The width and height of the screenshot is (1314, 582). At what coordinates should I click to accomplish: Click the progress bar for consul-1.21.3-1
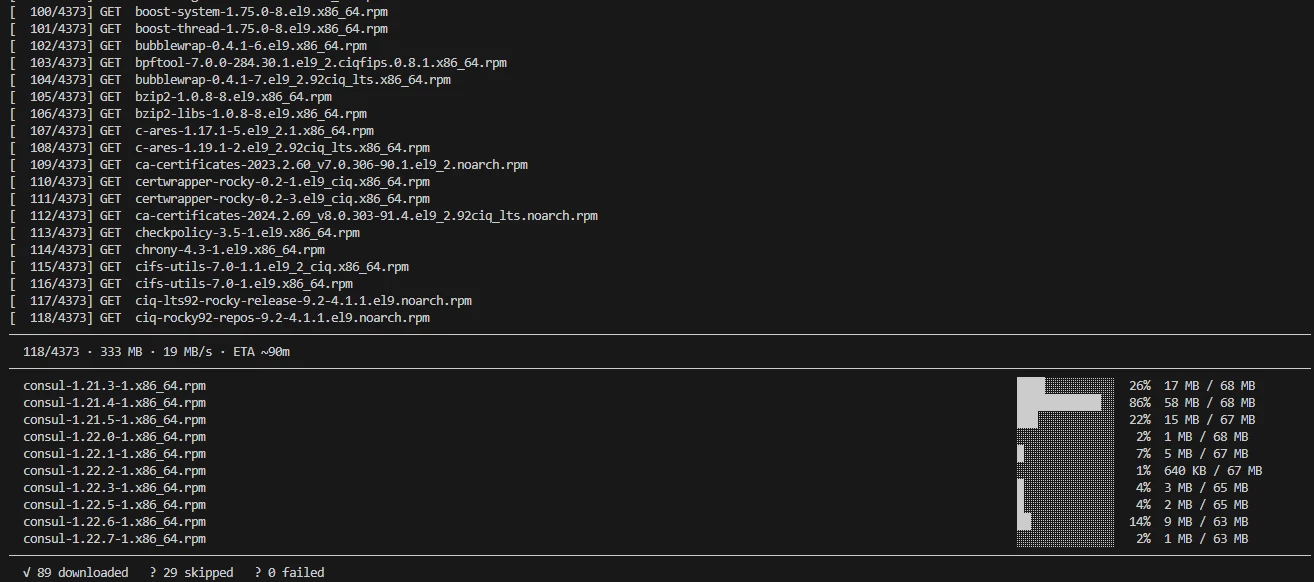[x=1065, y=386]
